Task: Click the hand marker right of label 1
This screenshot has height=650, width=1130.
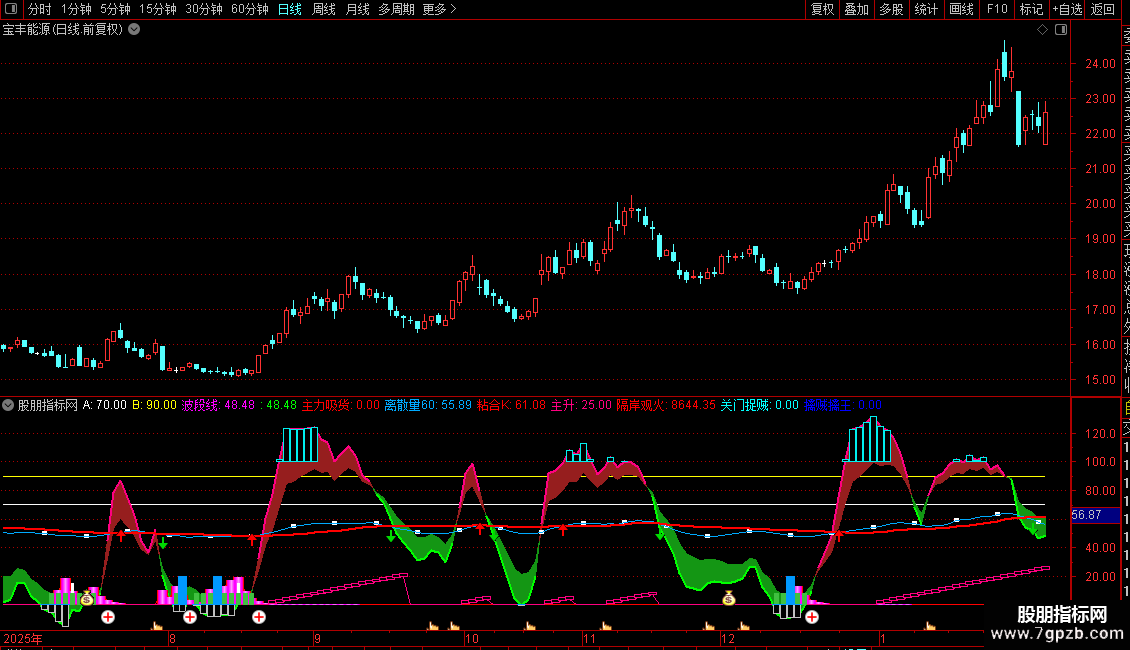Action: [x=930, y=625]
